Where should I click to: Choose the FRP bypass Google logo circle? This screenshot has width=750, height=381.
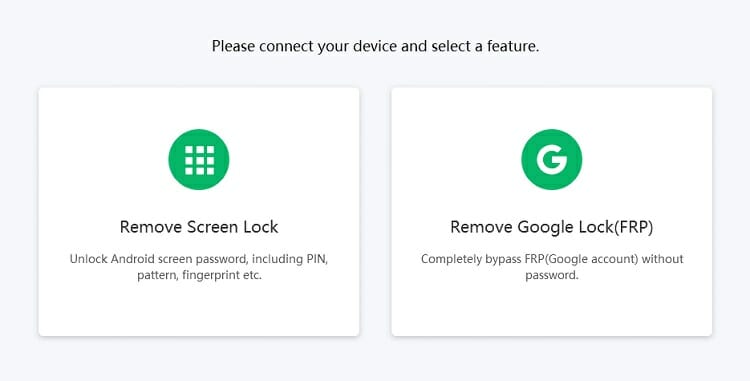click(x=551, y=159)
